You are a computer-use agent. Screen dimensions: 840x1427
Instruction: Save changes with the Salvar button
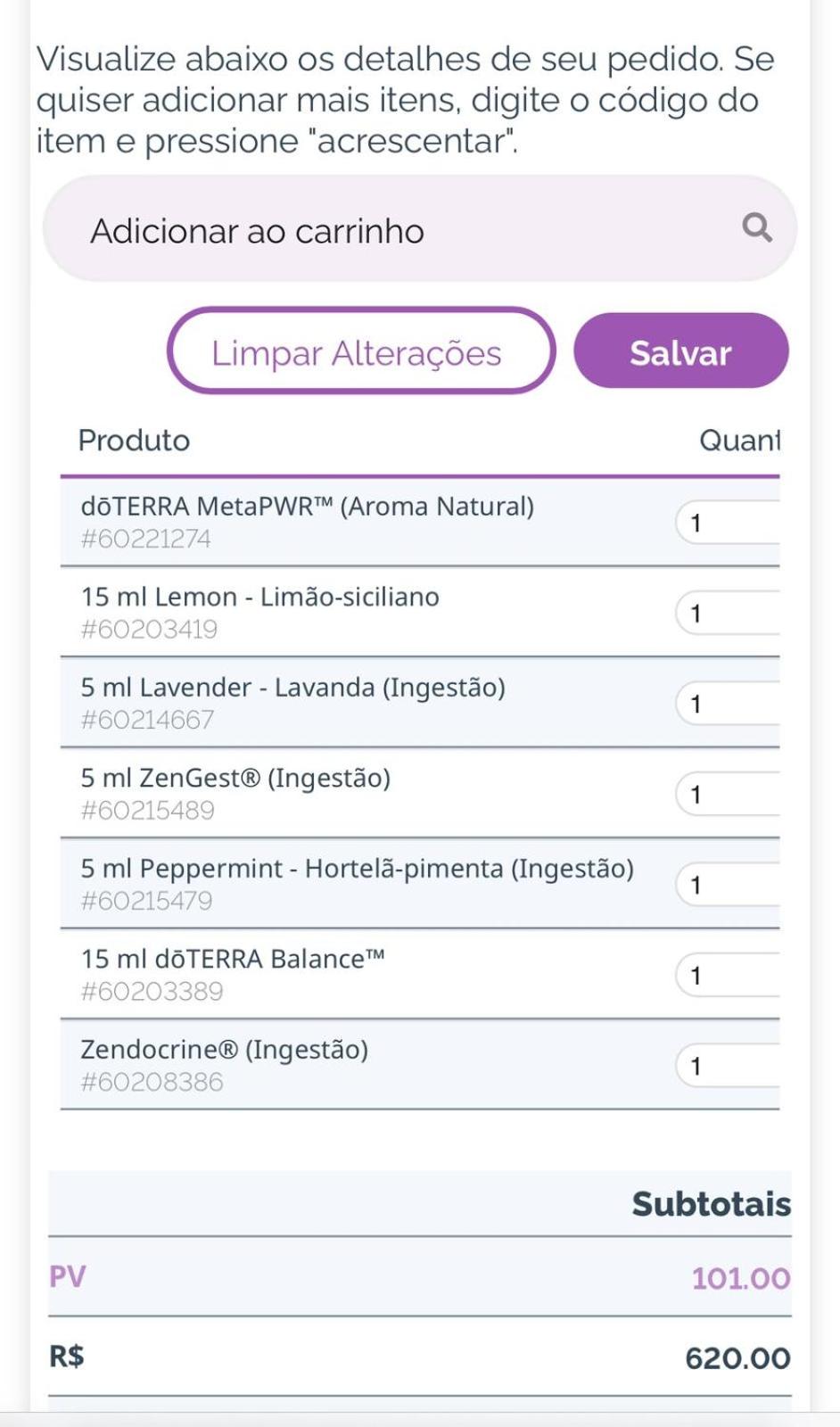pos(681,351)
